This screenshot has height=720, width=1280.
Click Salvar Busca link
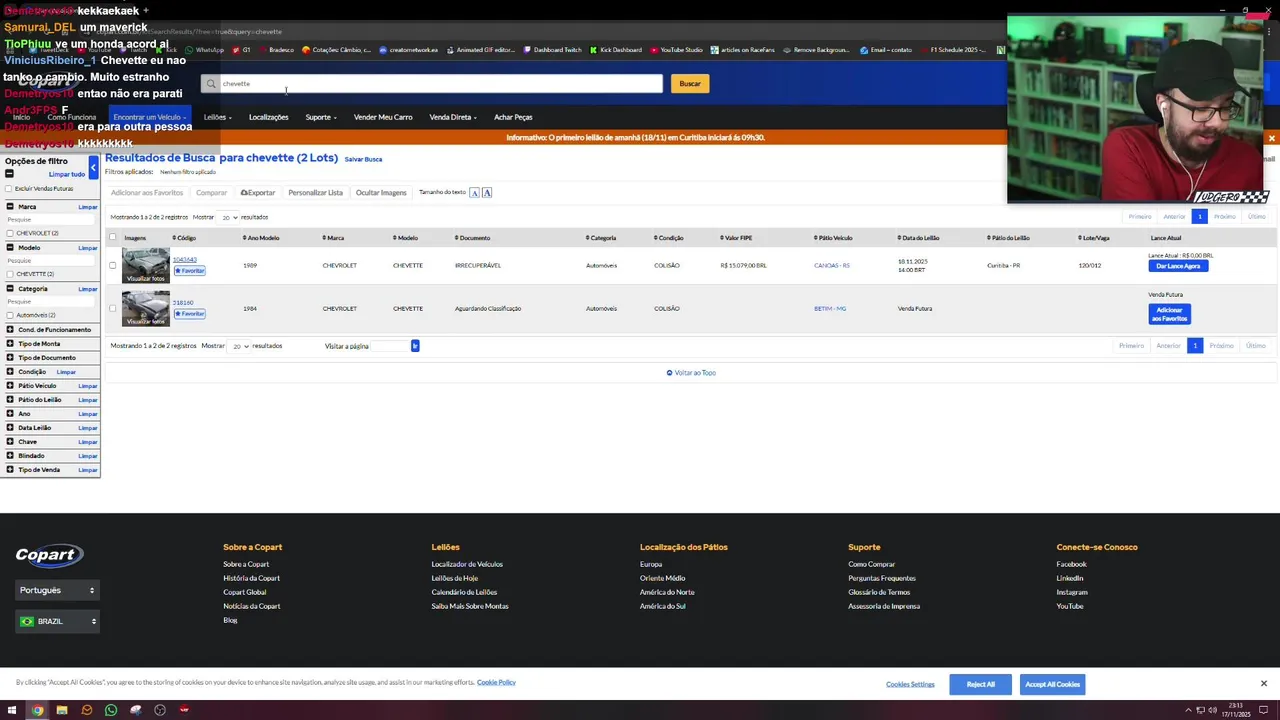tap(363, 159)
